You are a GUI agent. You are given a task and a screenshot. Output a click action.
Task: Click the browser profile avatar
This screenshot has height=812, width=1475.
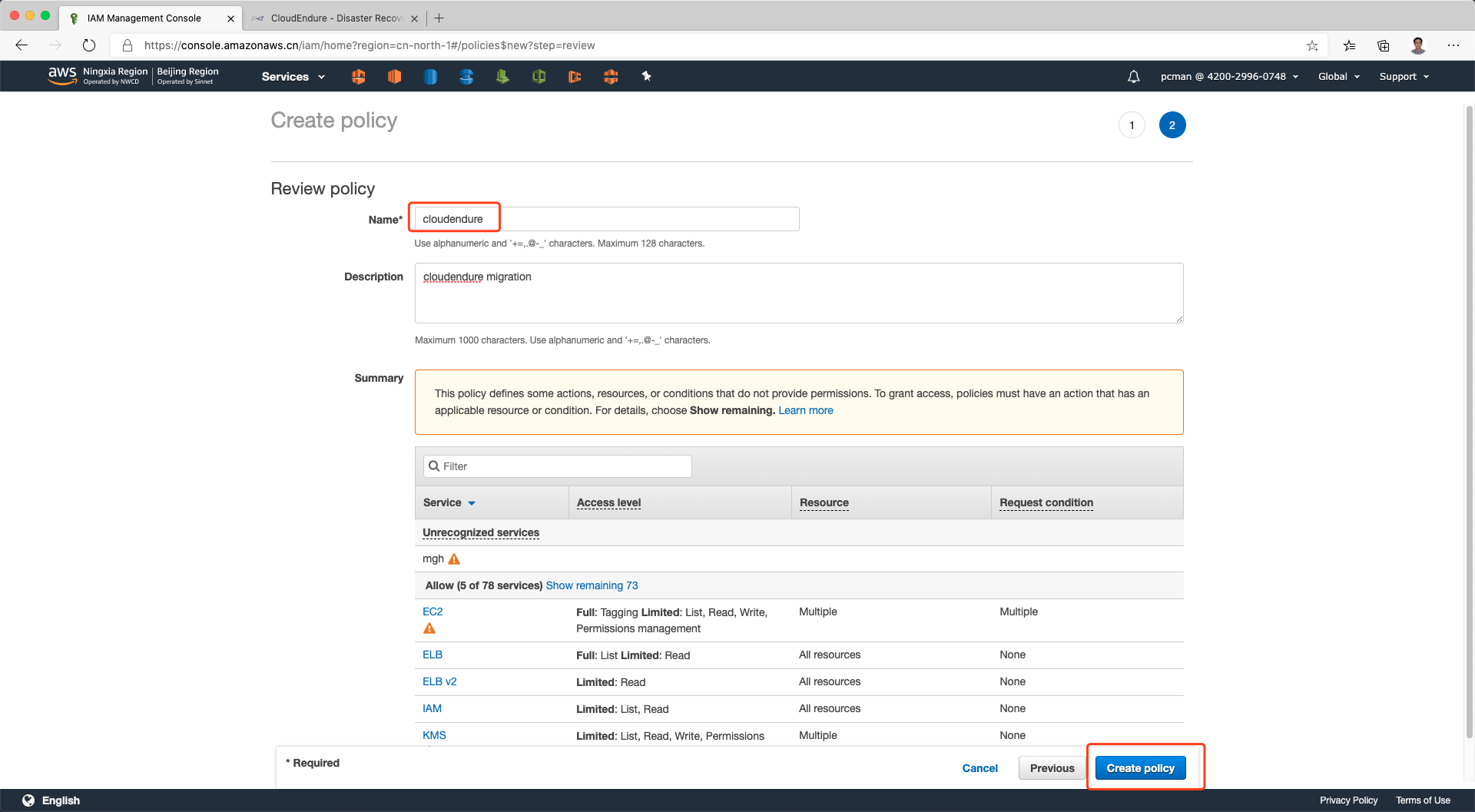tap(1417, 46)
